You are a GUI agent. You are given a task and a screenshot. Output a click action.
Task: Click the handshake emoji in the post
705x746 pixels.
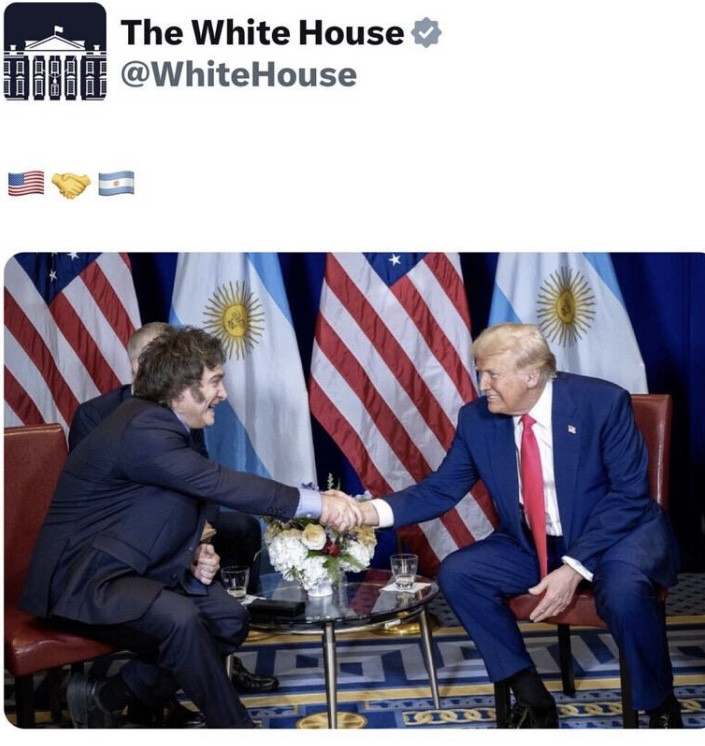pyautogui.click(x=71, y=185)
